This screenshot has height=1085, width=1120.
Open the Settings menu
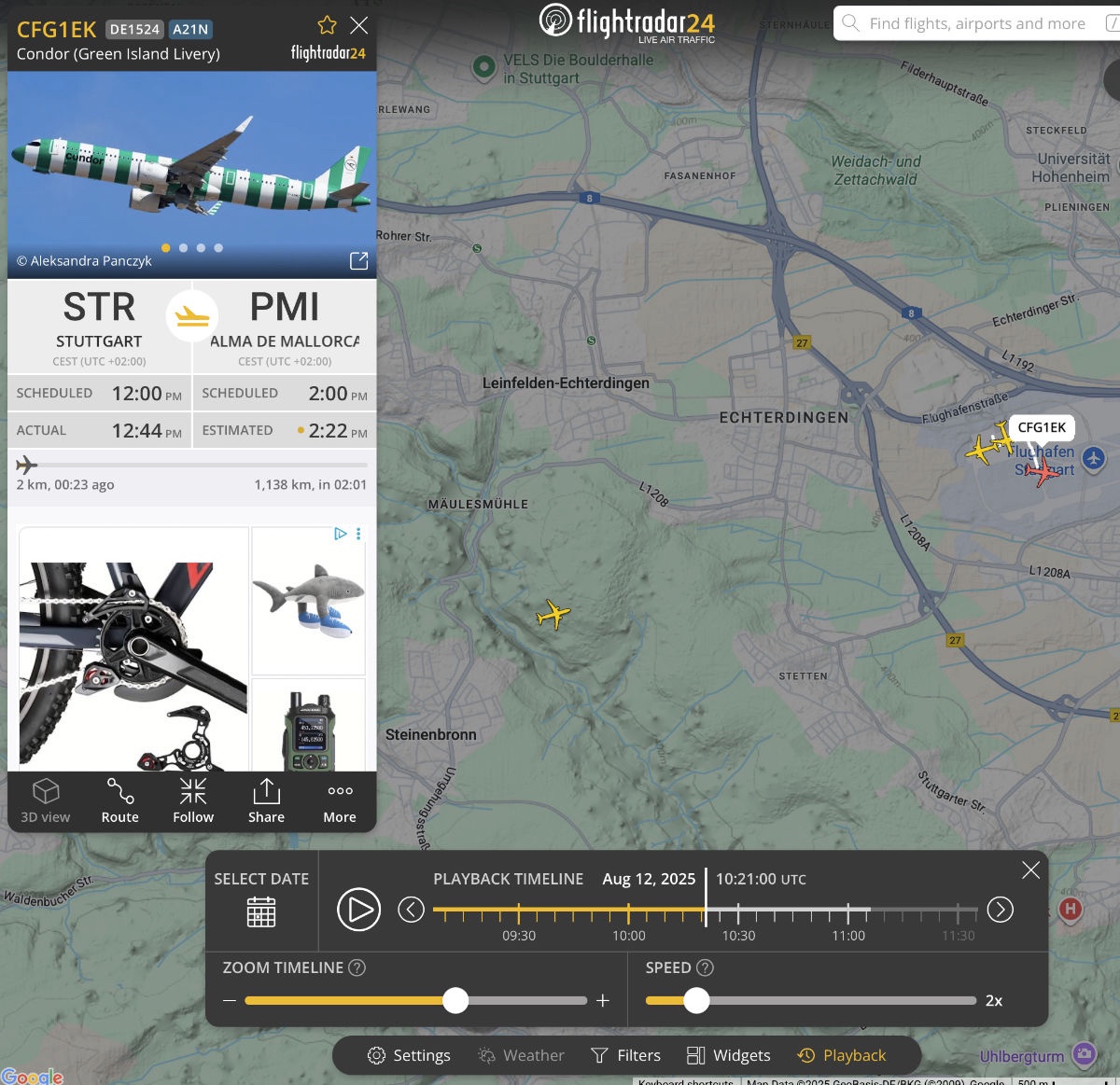(x=409, y=1055)
